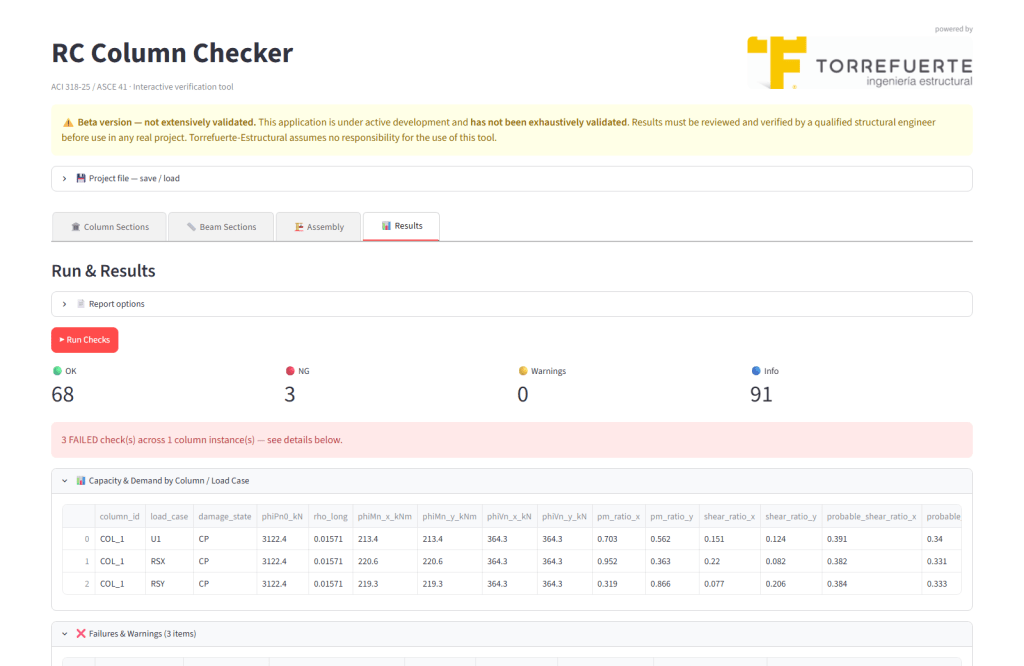Switch to the Beam Sections tab
Image resolution: width=1024 pixels, height=666 pixels.
tap(221, 227)
